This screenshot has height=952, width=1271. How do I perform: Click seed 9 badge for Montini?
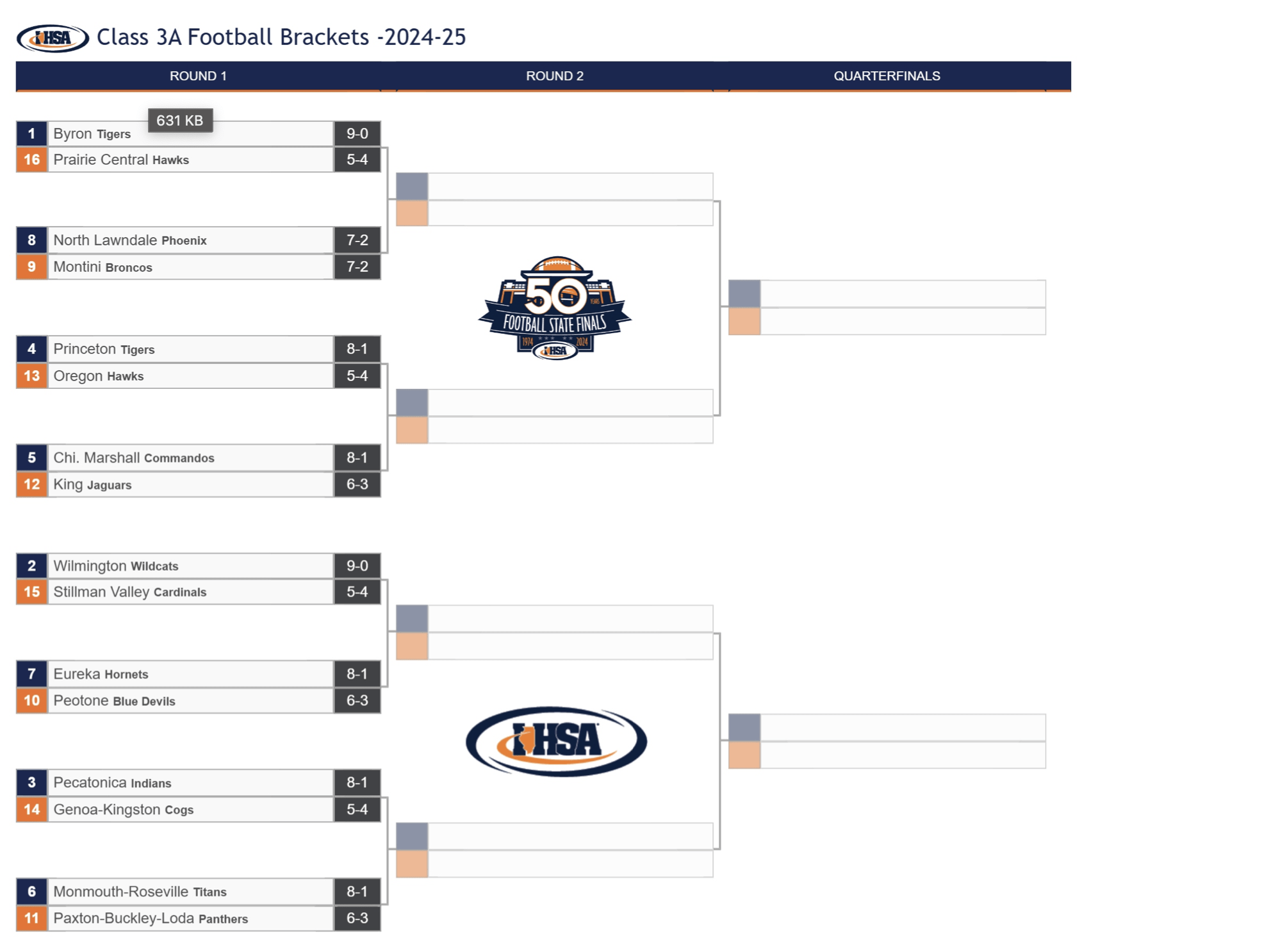pyautogui.click(x=31, y=267)
